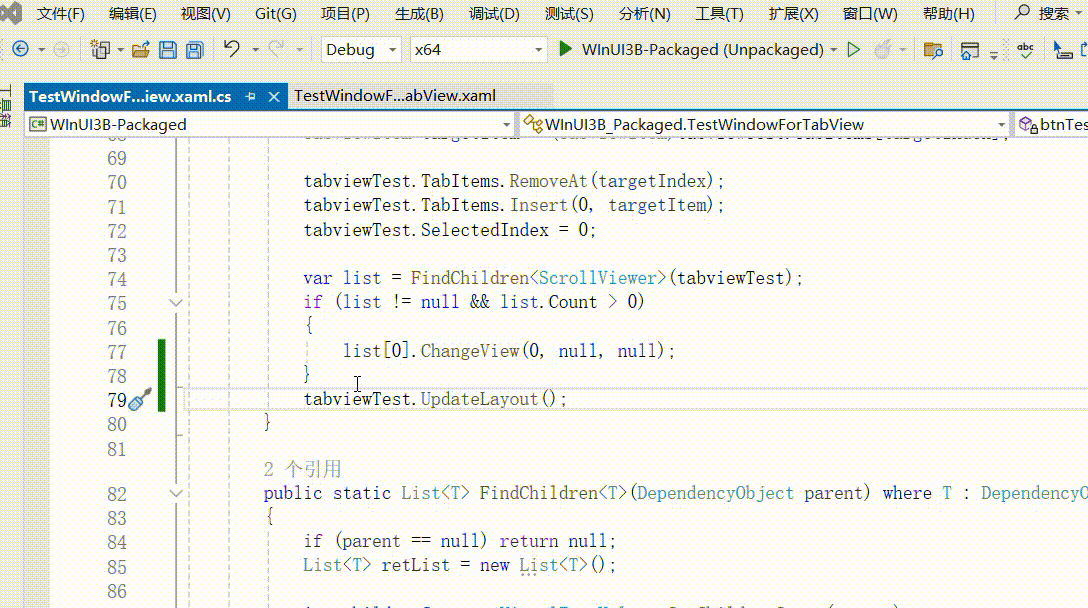1088x608 pixels.
Task: Collapse the code block at line 75
Action: point(176,301)
